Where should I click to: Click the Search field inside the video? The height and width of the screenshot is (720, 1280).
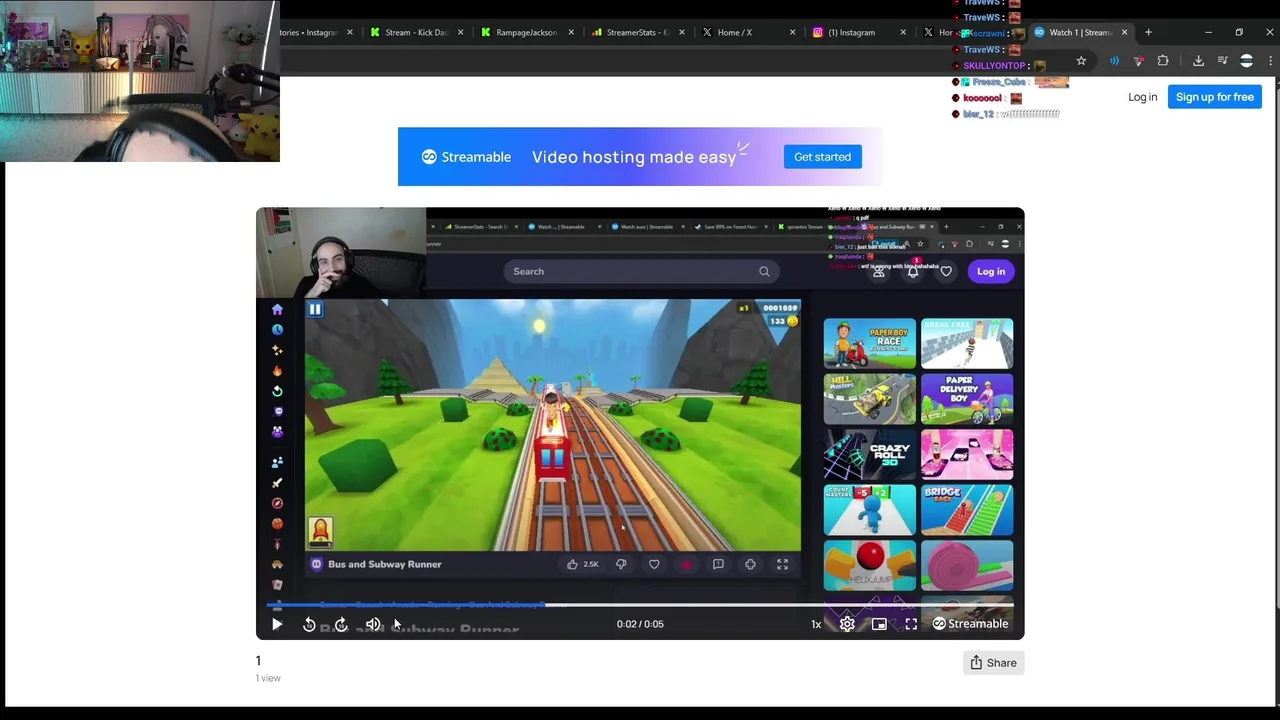[x=641, y=271]
